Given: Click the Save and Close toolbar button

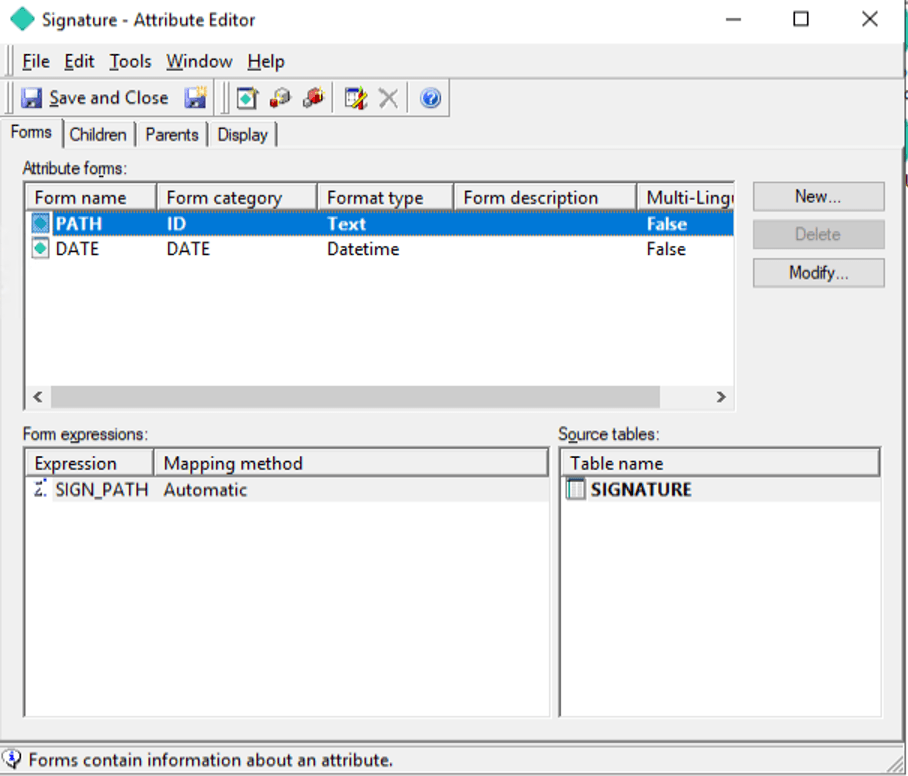Looking at the screenshot, I should click(95, 98).
